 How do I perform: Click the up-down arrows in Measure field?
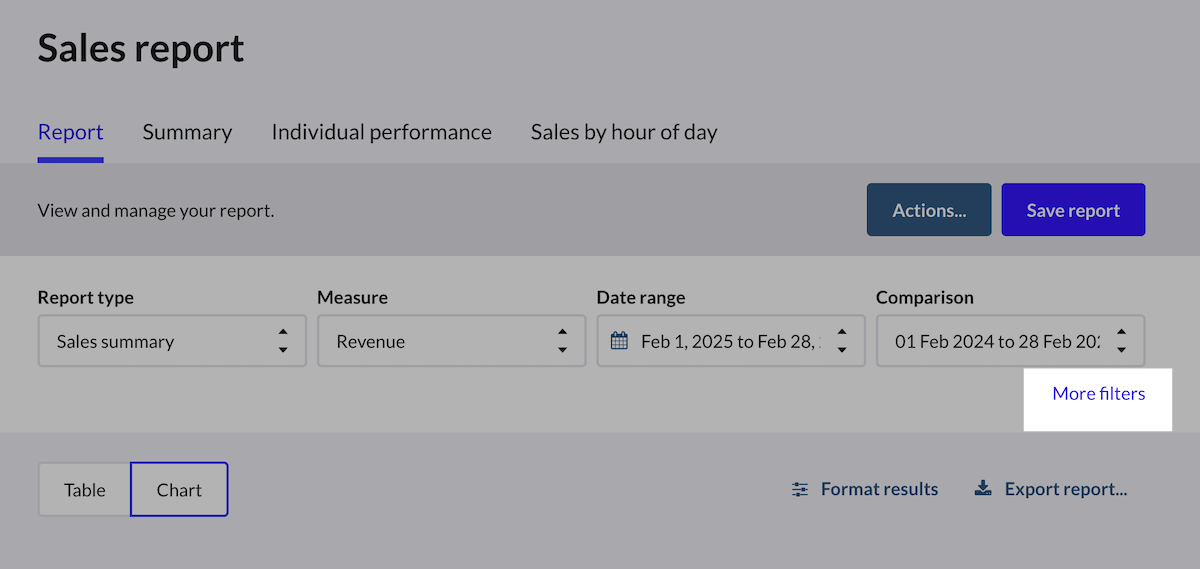[x=563, y=341]
